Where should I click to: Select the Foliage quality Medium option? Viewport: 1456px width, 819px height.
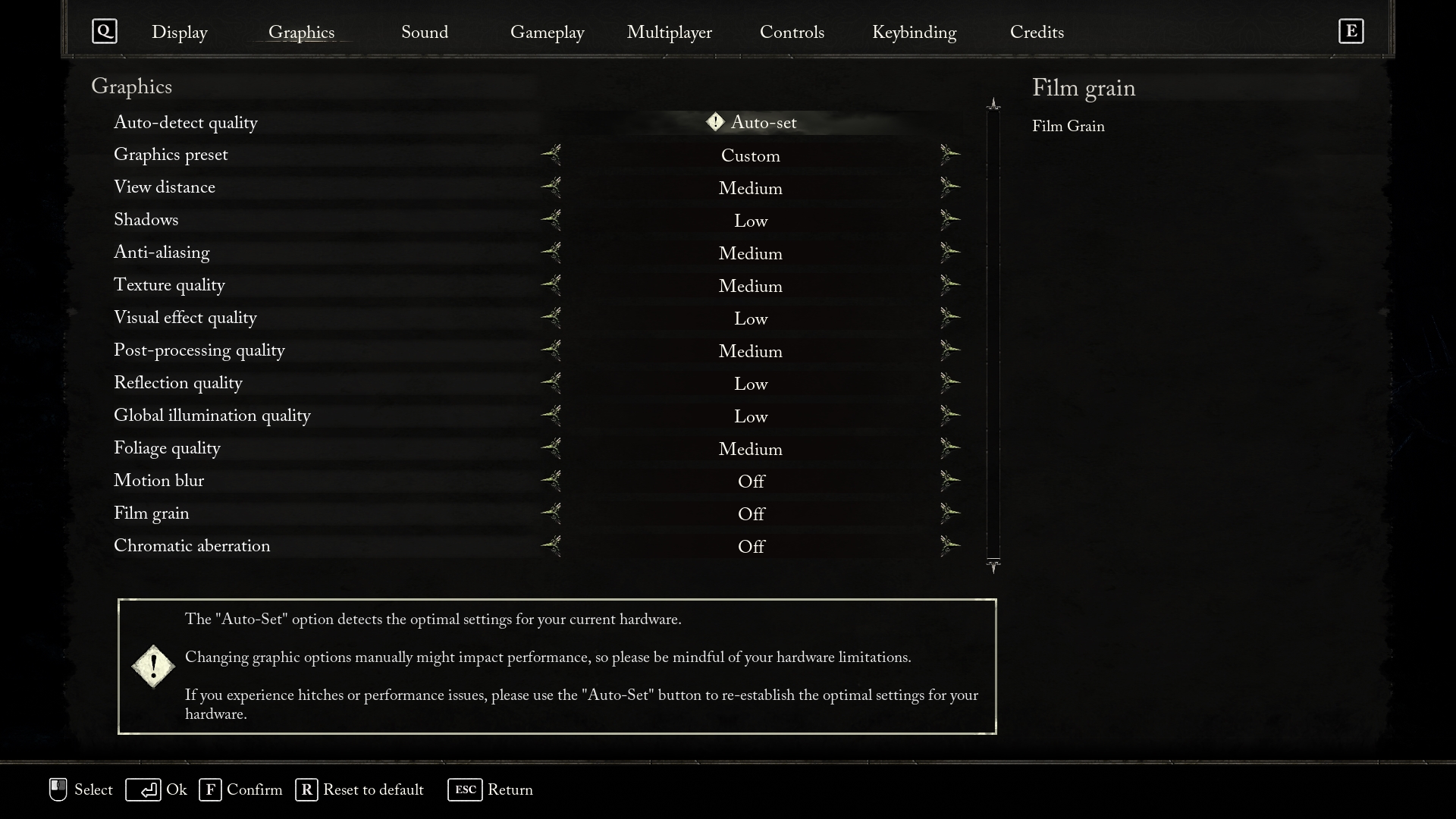coord(750,448)
